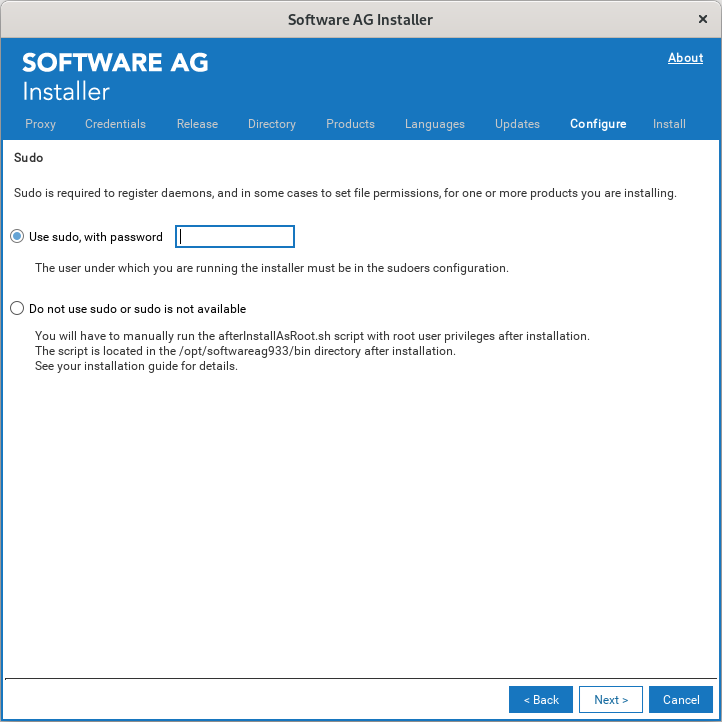Jump to the Products step

click(350, 124)
